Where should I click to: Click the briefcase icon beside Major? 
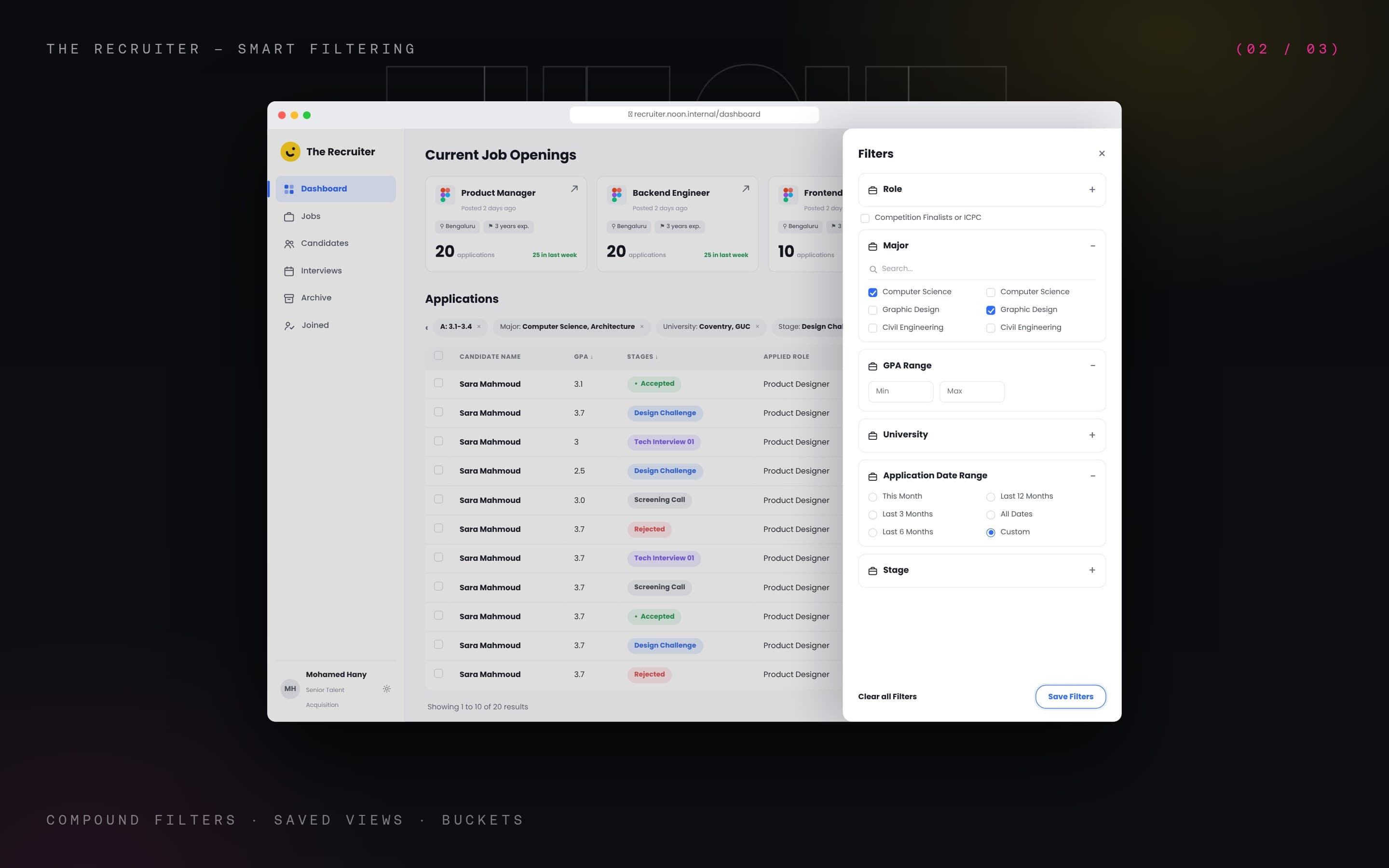pos(872,246)
